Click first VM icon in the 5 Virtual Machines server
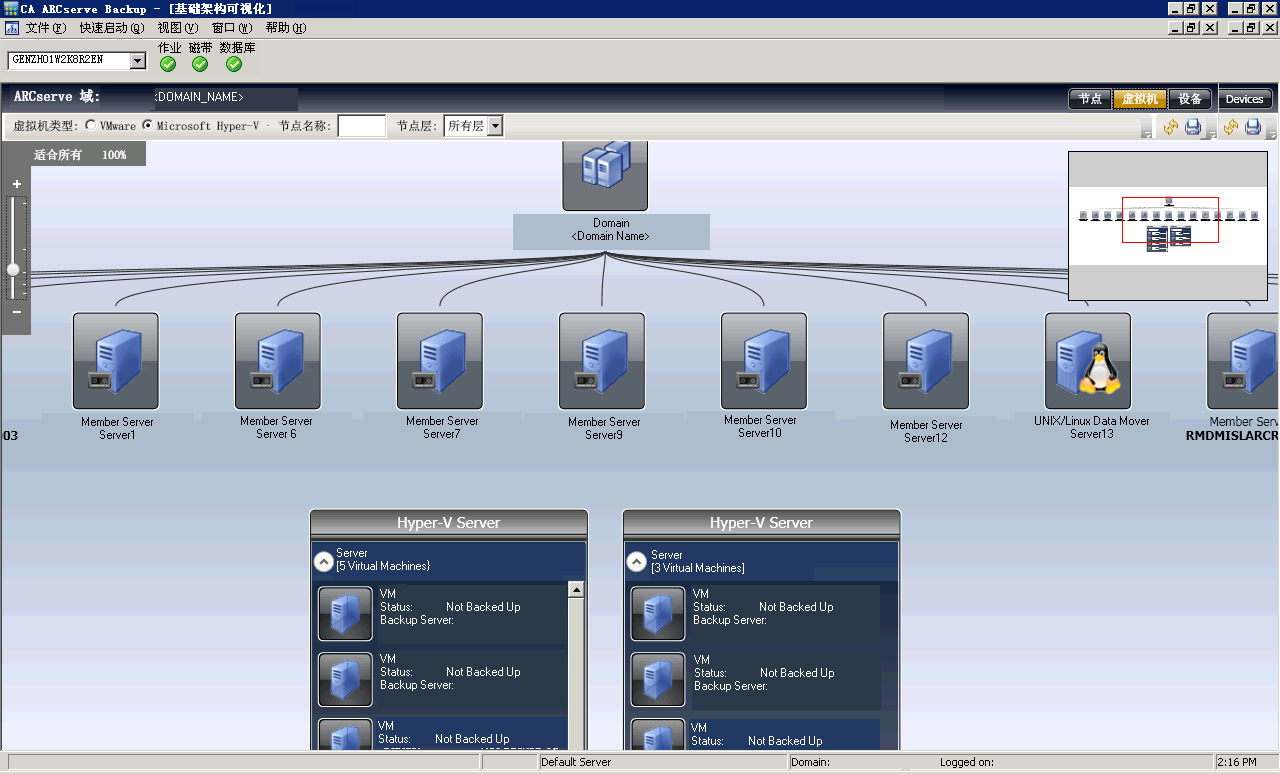The image size is (1280, 774). click(x=345, y=613)
